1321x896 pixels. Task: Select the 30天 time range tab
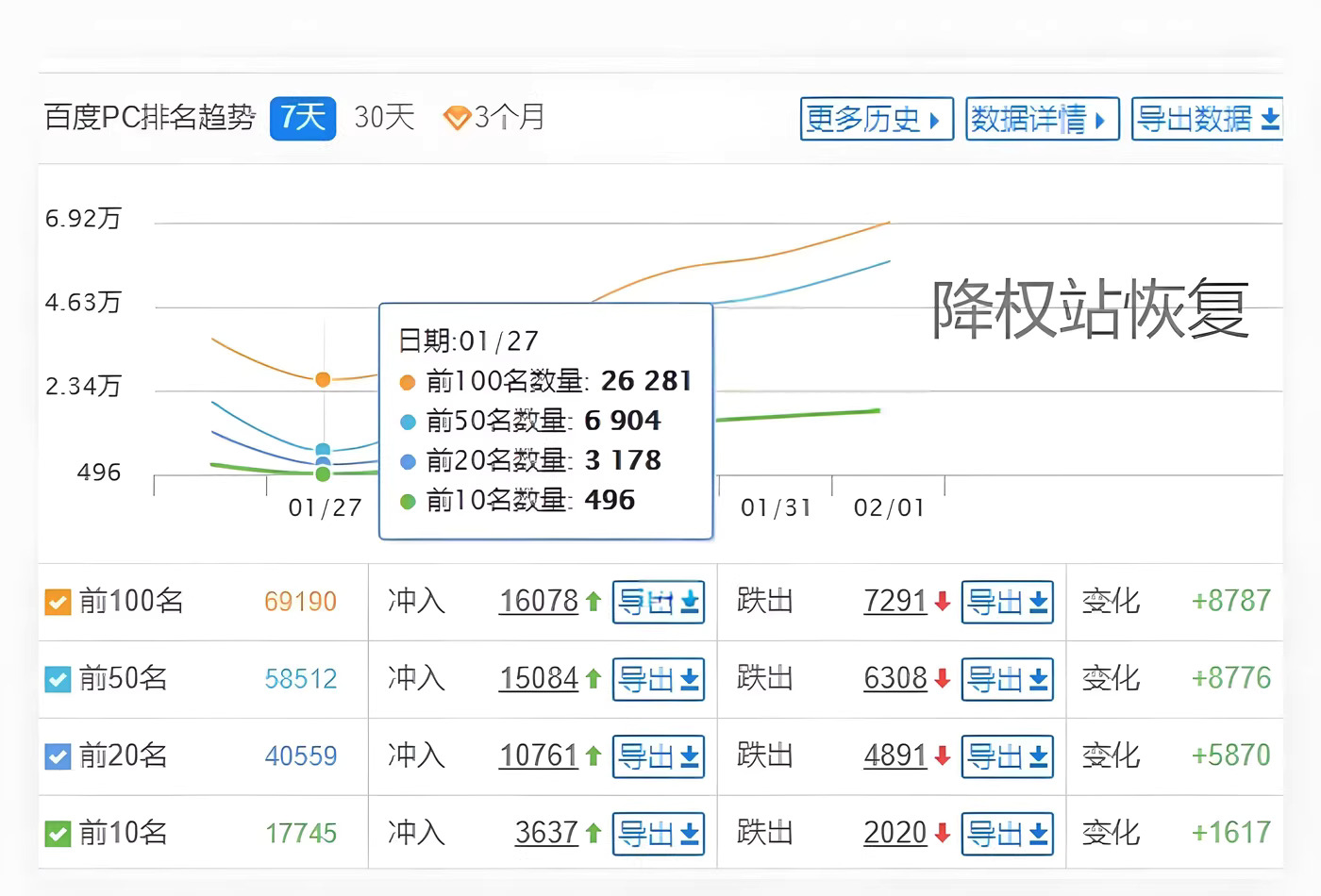tap(384, 118)
